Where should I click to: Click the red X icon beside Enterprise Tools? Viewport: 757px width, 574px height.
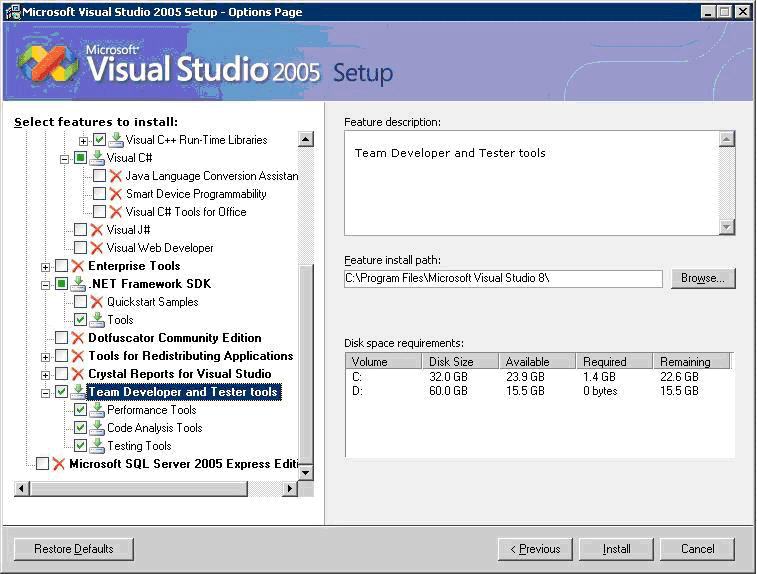click(78, 266)
